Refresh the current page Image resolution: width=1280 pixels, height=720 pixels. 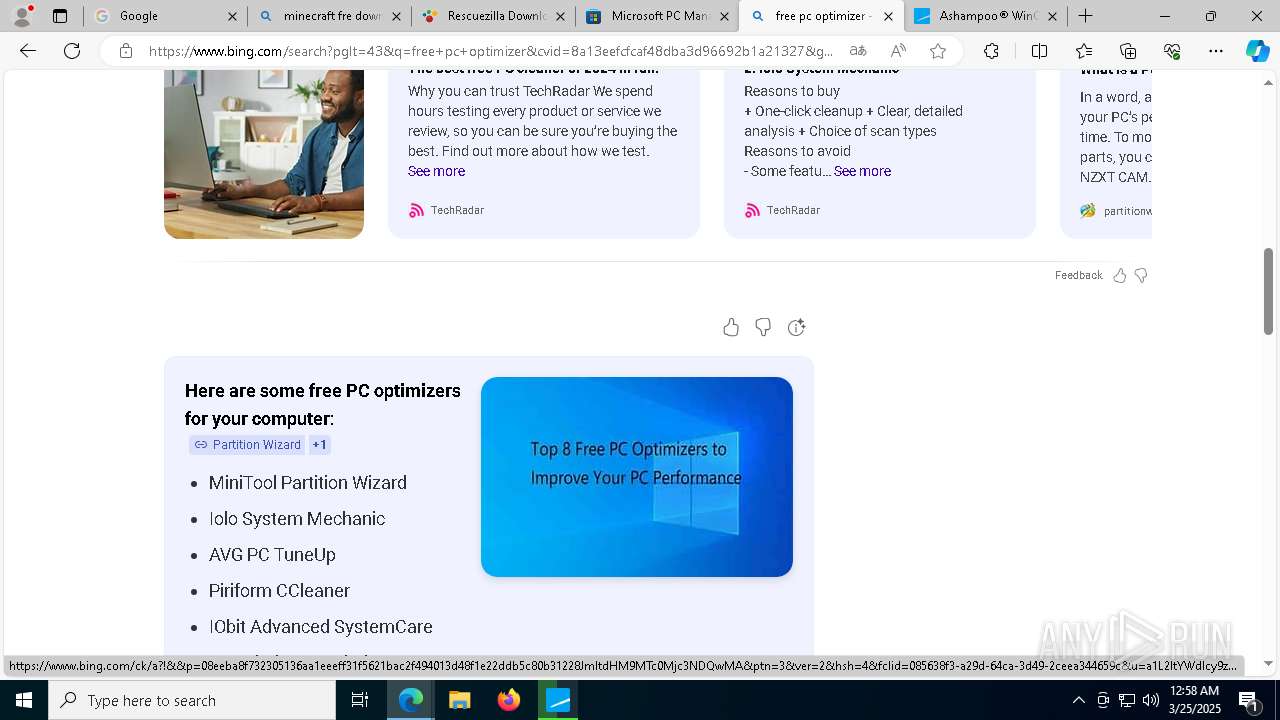point(72,51)
